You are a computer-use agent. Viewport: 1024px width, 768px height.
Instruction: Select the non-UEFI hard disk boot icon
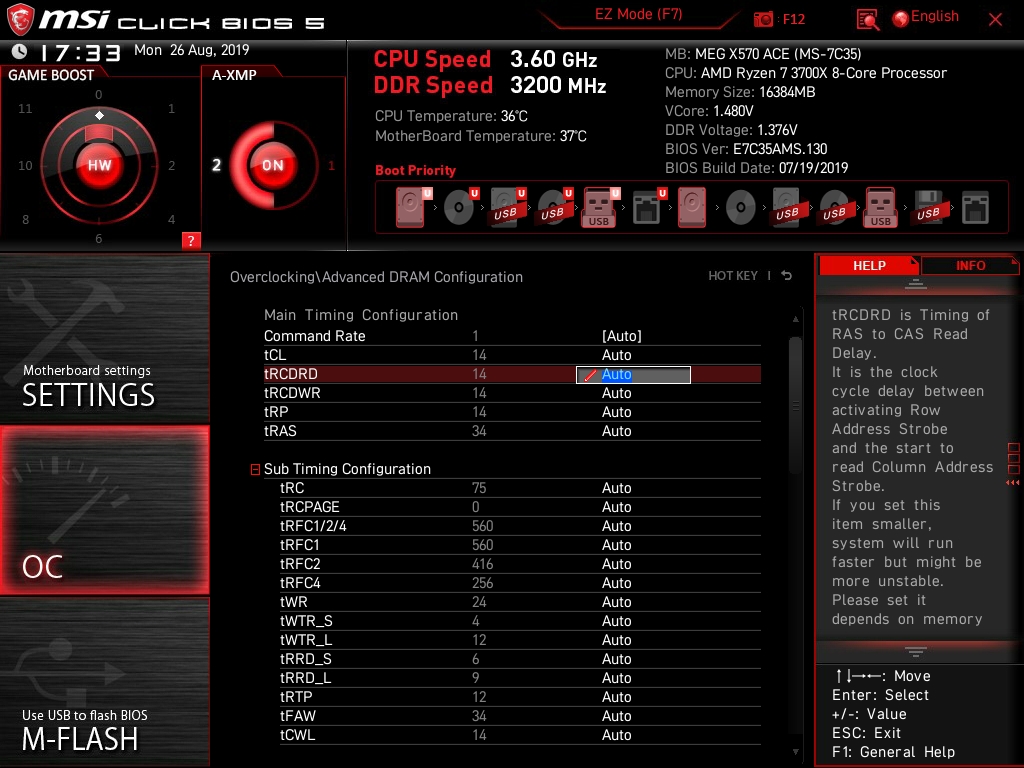pyautogui.click(x=692, y=208)
